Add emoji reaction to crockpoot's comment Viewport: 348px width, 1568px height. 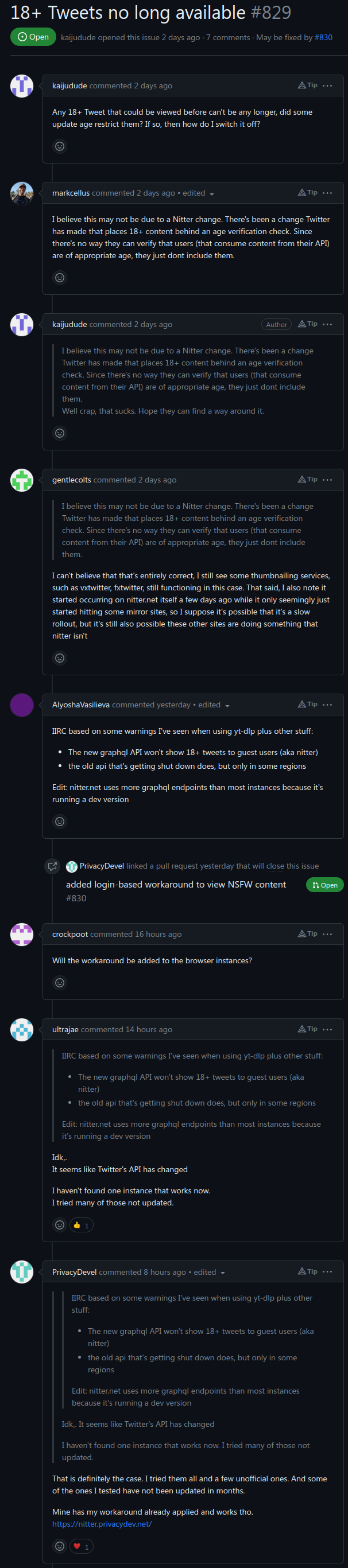[60, 982]
